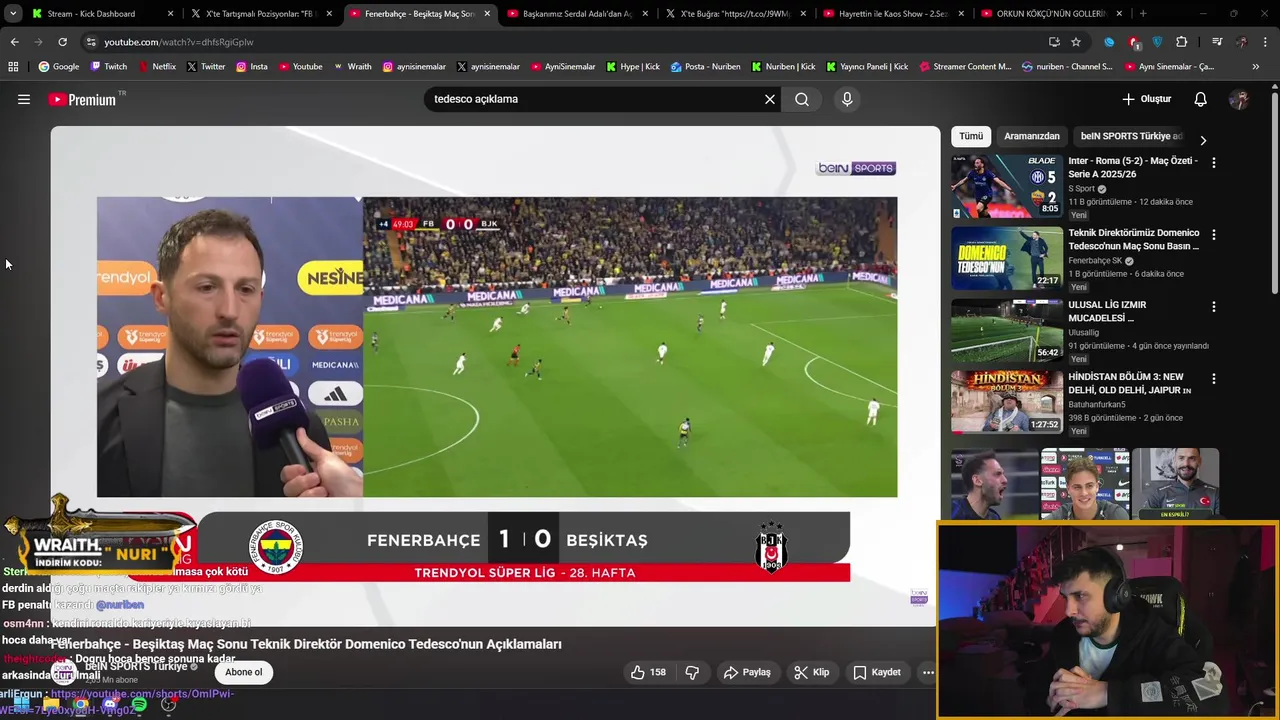Open Inter - Roma maç özeti thumbnail
This screenshot has height=720, width=1280.
pyautogui.click(x=1007, y=186)
